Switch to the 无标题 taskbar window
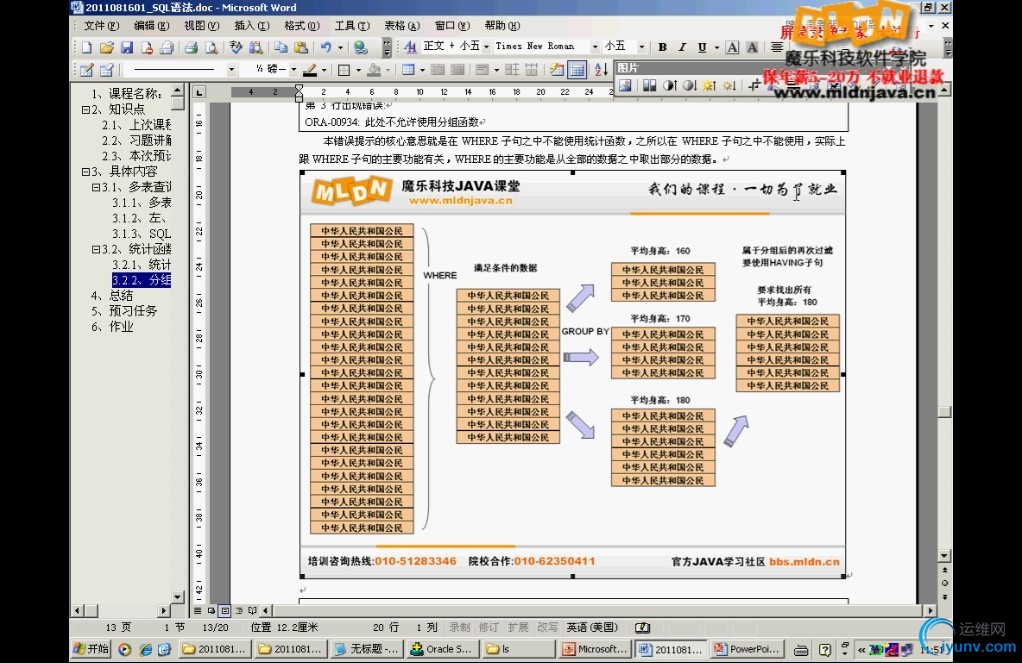The width and height of the screenshot is (1022, 663). coord(366,649)
